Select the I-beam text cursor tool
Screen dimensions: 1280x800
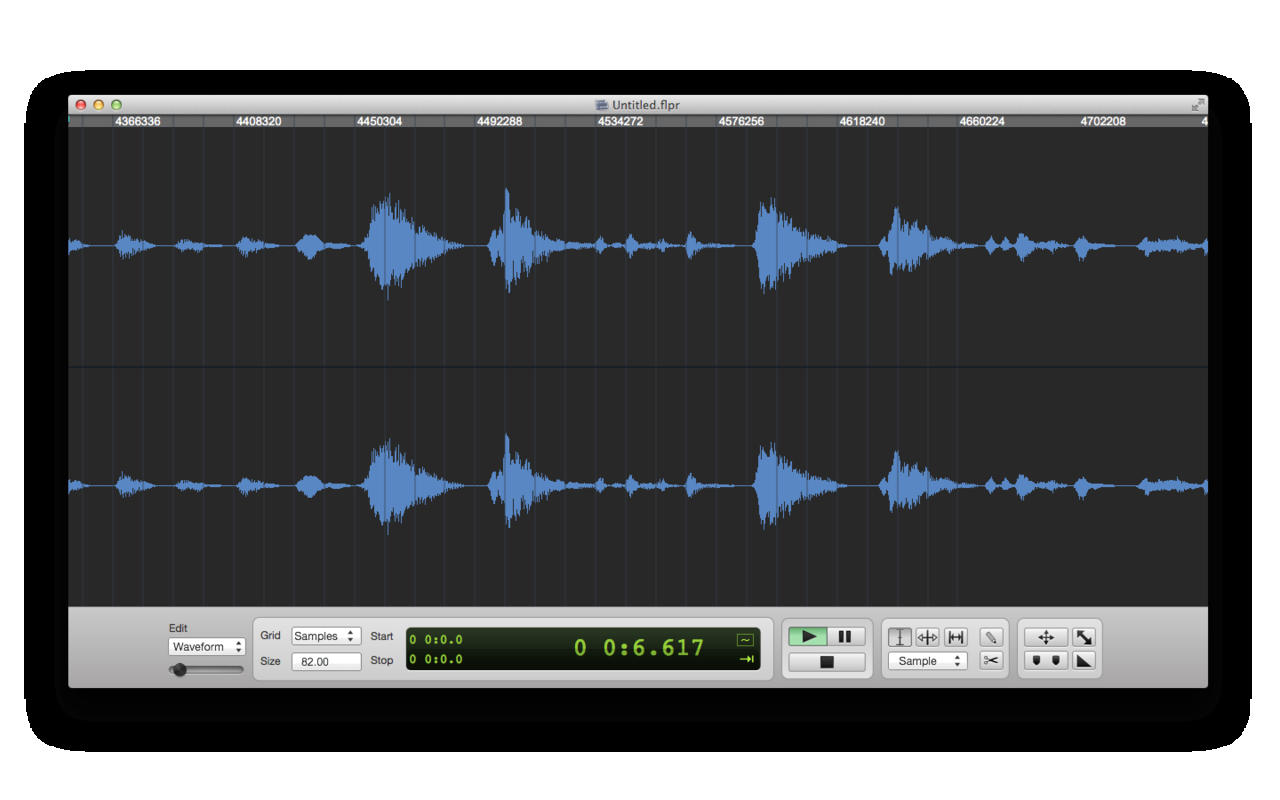tap(900, 637)
